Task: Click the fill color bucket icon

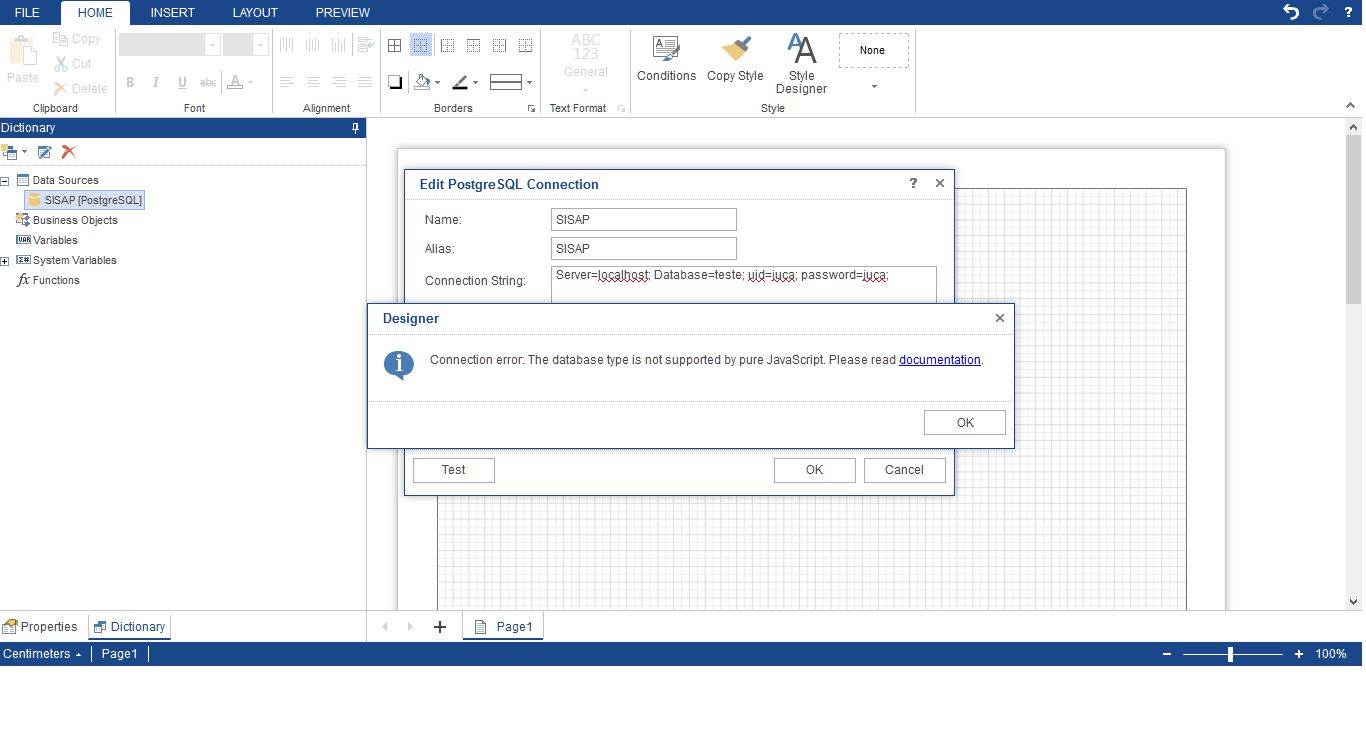Action: pos(422,82)
